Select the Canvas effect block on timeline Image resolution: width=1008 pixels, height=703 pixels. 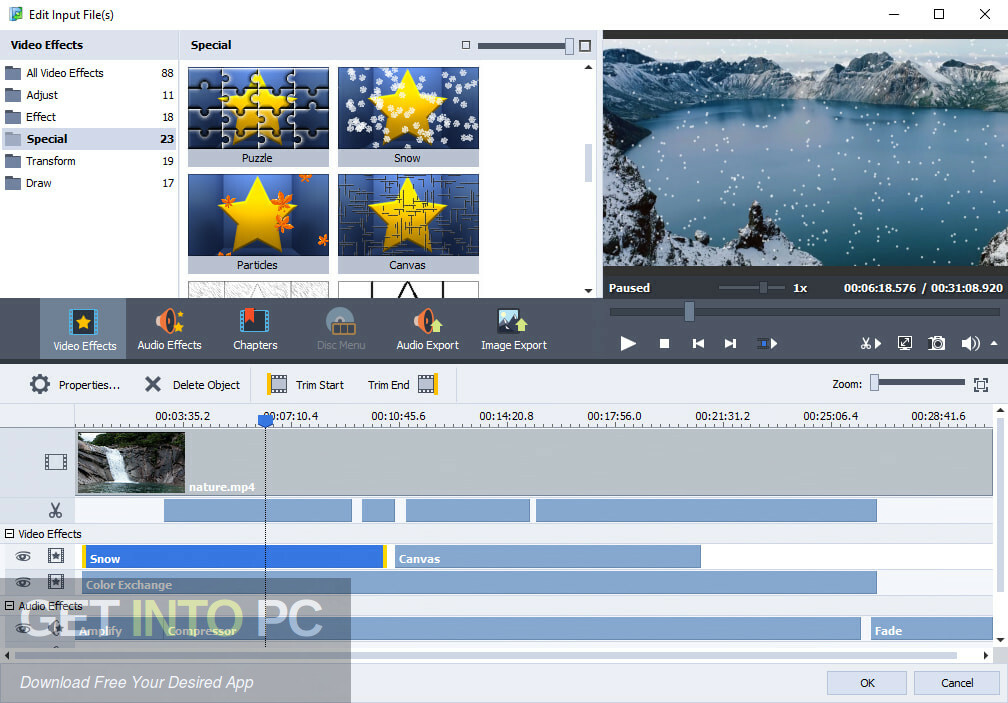pyautogui.click(x=548, y=557)
